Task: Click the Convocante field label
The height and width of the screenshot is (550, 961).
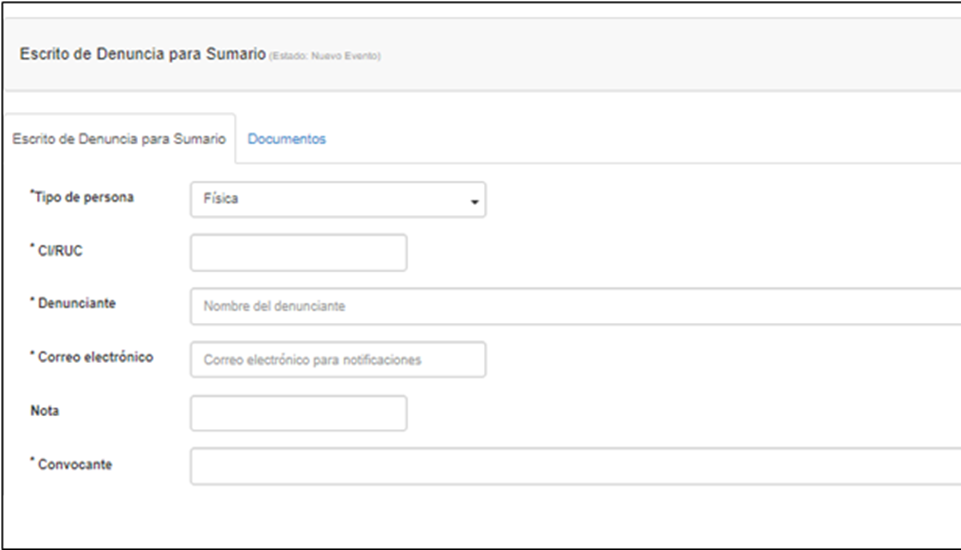Action: point(75,465)
